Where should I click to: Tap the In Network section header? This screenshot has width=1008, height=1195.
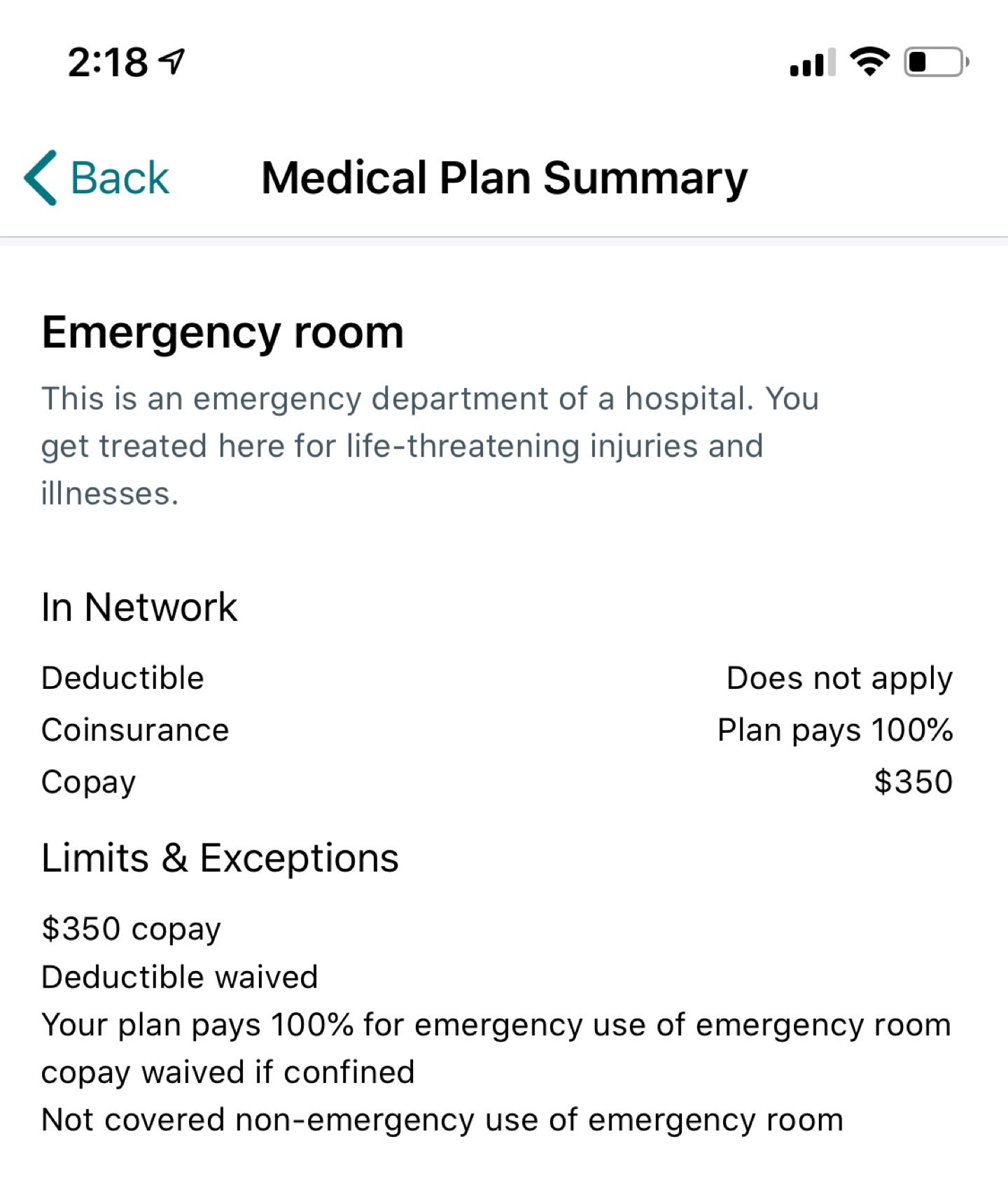(139, 607)
